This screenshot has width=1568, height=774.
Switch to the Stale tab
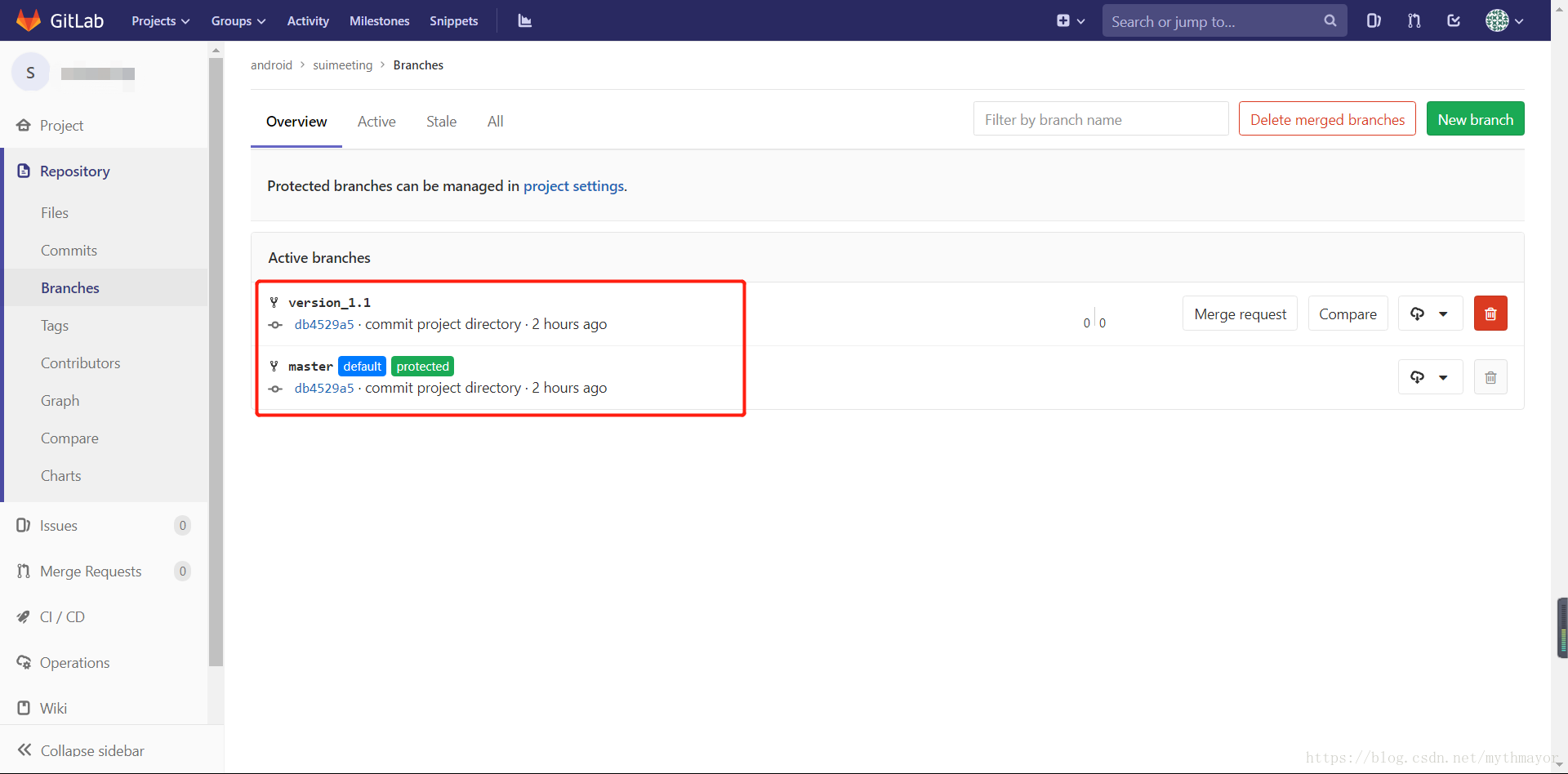pyautogui.click(x=441, y=122)
